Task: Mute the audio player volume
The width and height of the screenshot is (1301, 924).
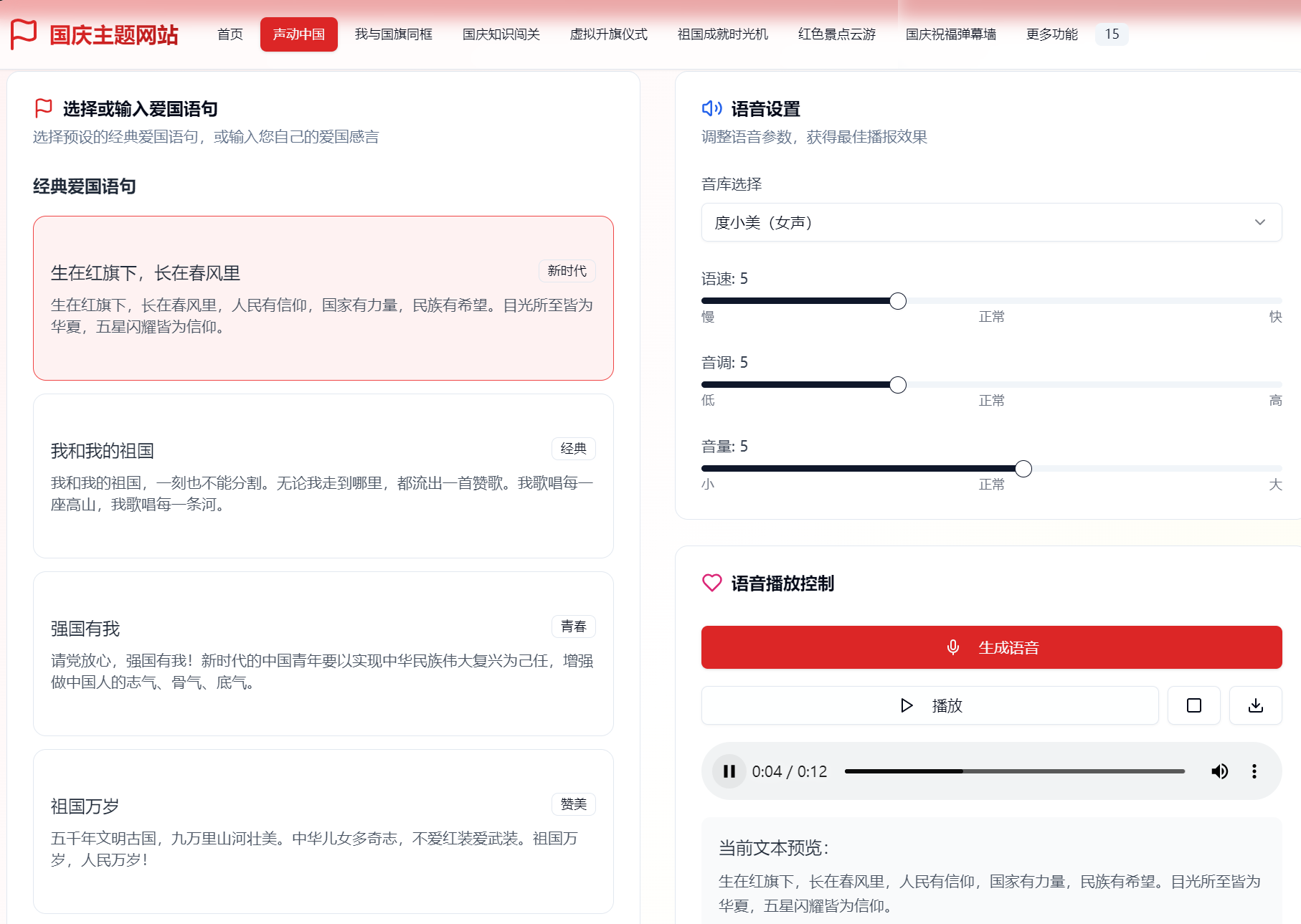Action: click(1219, 771)
